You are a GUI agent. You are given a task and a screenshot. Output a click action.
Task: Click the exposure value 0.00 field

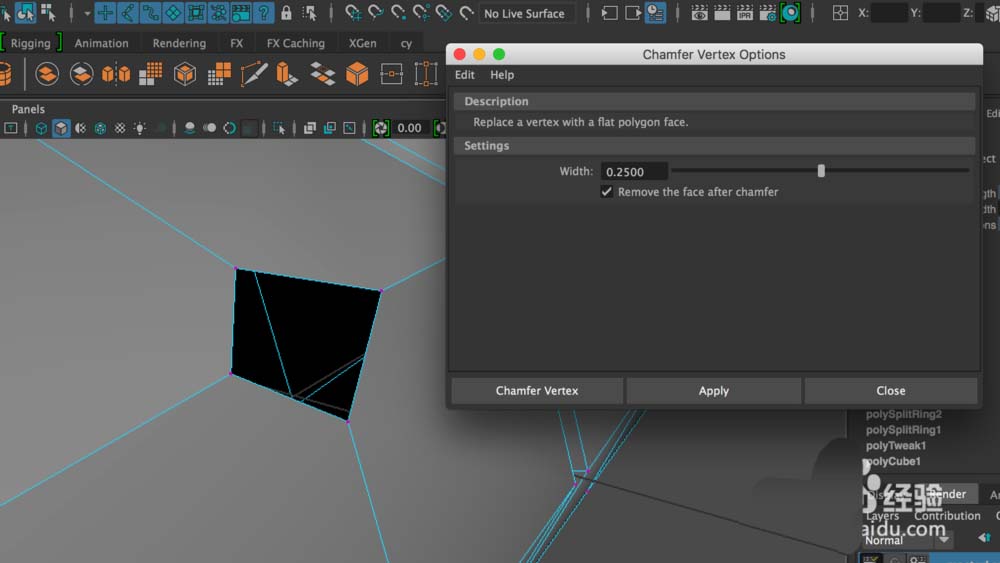click(409, 128)
